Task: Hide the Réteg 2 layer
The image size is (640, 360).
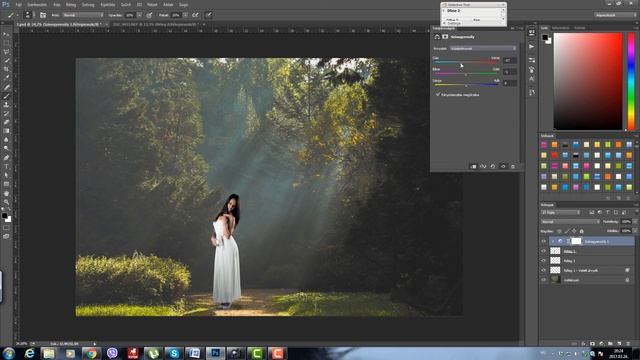Action: [544, 251]
